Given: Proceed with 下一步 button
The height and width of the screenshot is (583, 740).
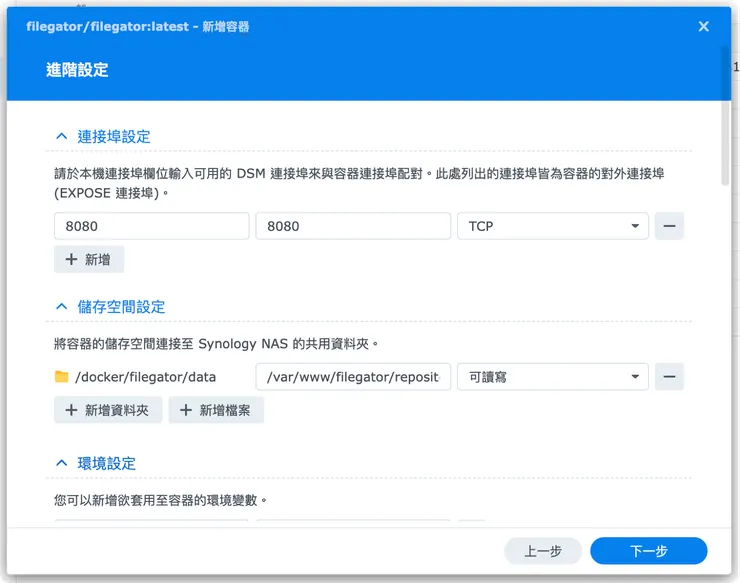Looking at the screenshot, I should pos(648,550).
